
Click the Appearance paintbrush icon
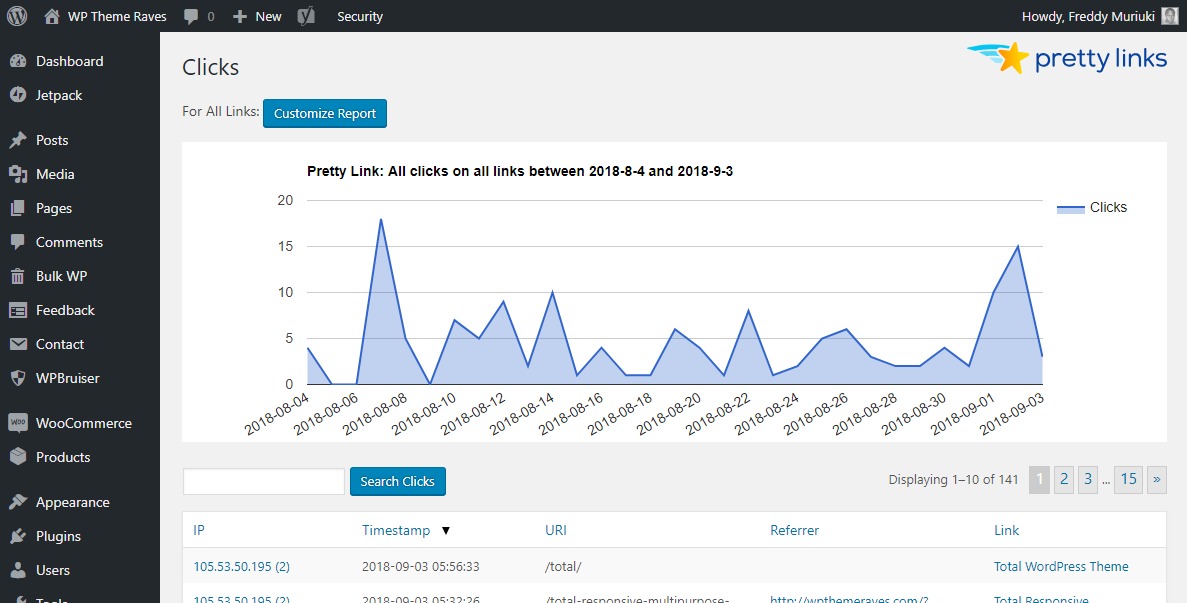[x=18, y=502]
